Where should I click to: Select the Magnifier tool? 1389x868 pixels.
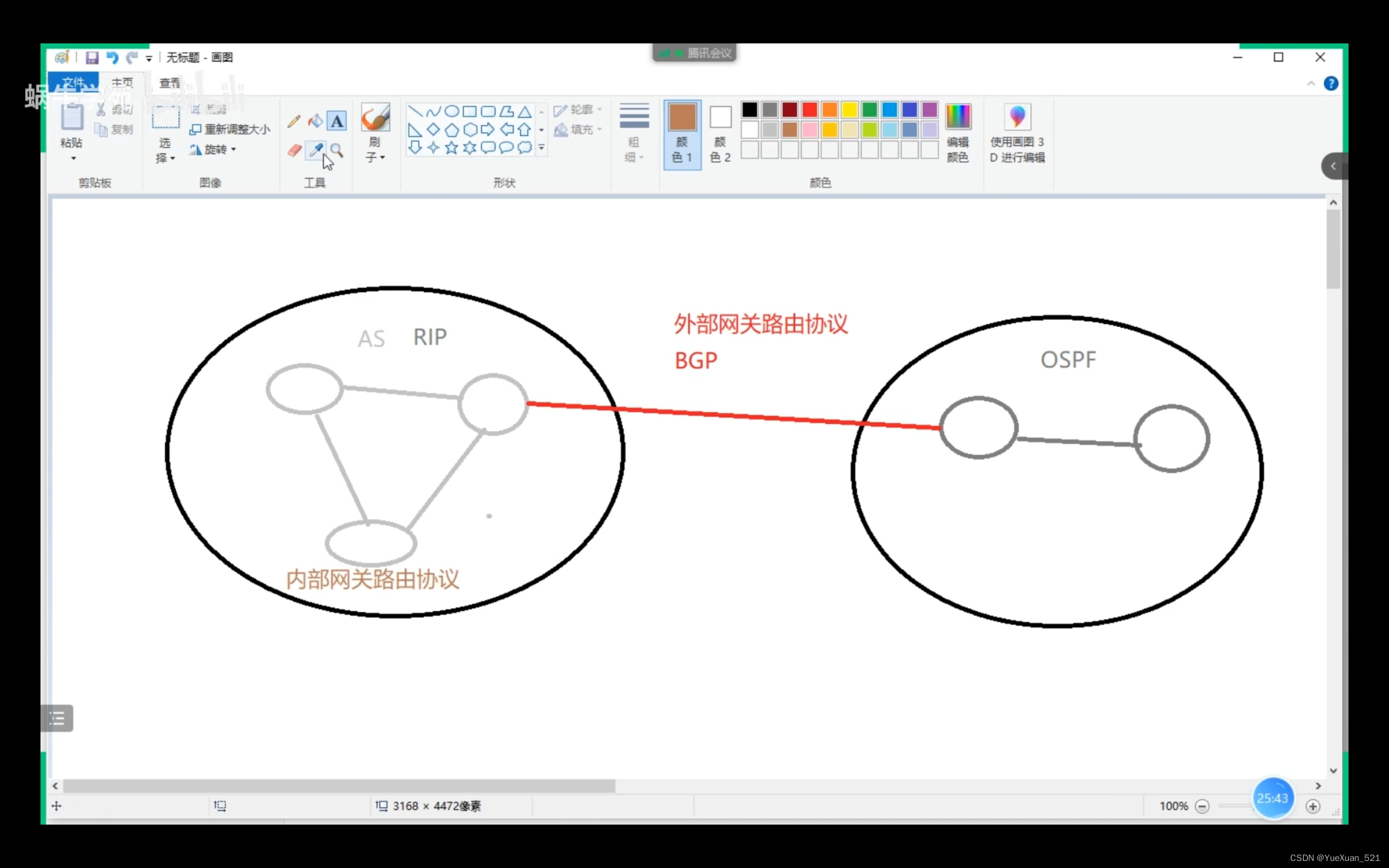point(337,150)
